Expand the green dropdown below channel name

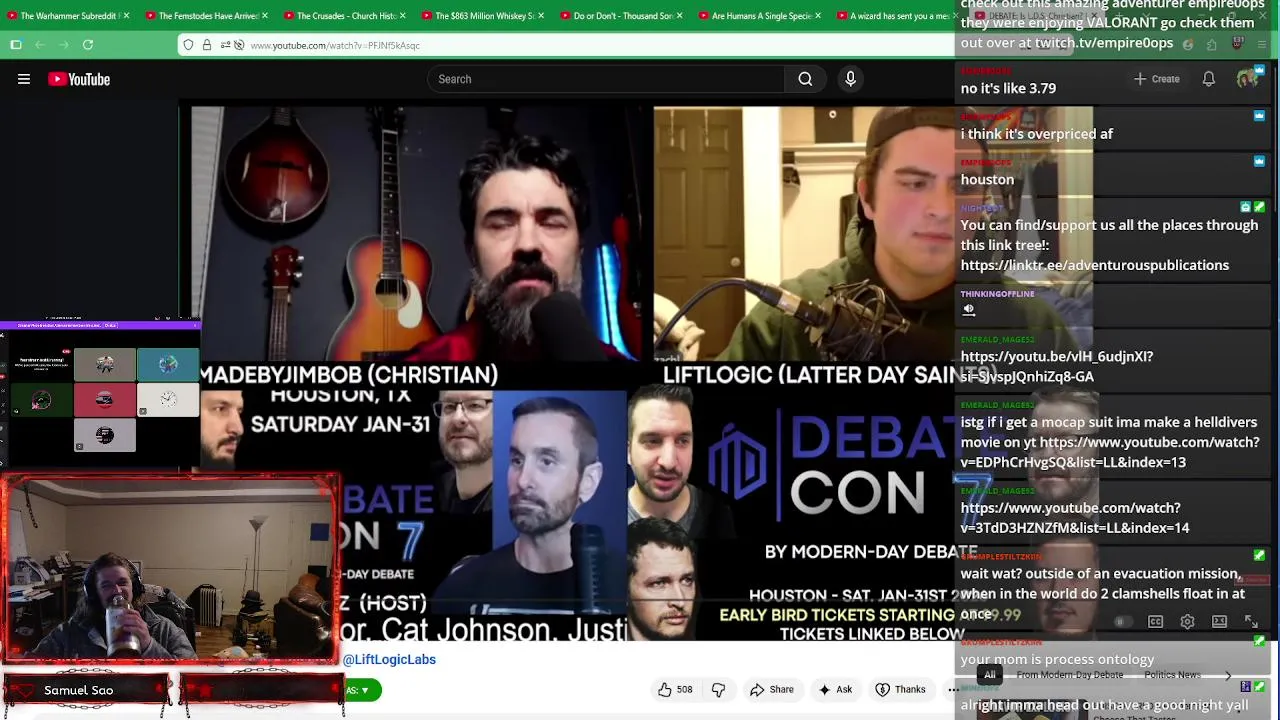click(x=363, y=690)
